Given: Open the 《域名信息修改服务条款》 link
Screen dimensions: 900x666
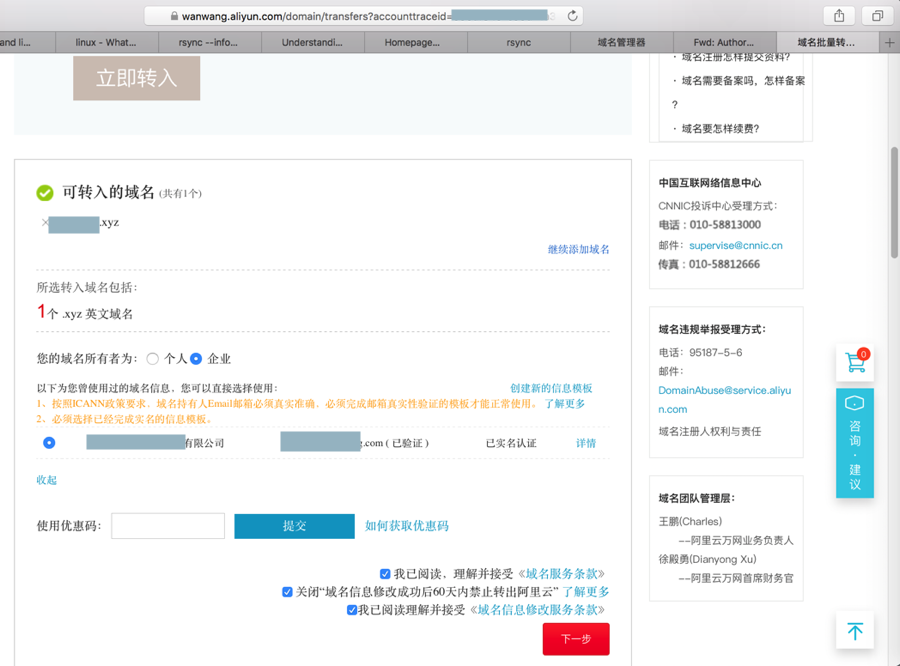Looking at the screenshot, I should pyautogui.click(x=537, y=610).
